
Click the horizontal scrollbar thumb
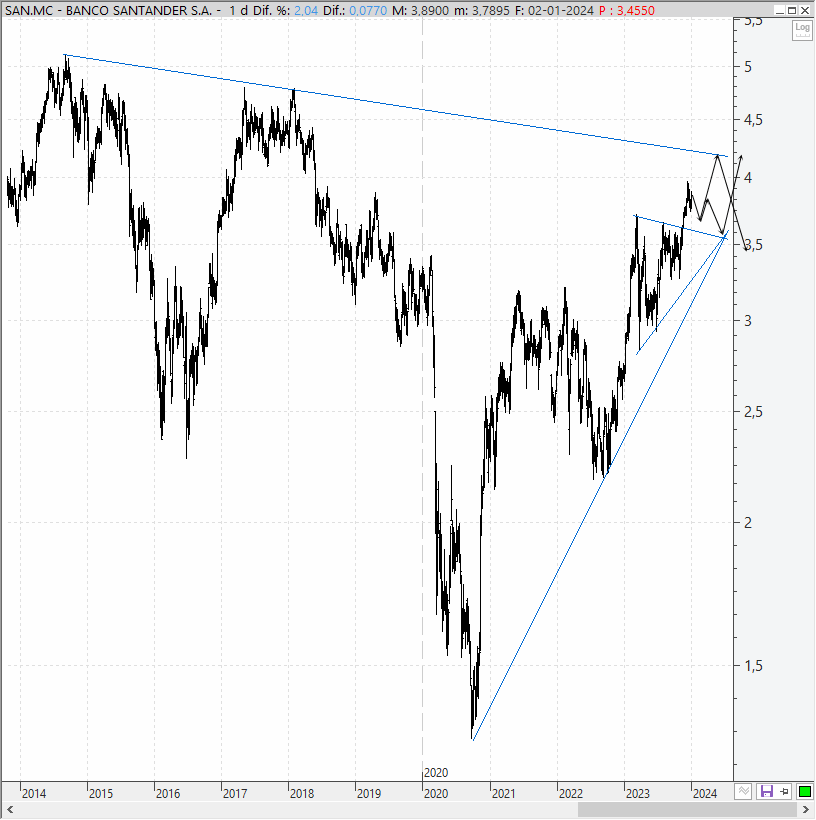coord(687,810)
